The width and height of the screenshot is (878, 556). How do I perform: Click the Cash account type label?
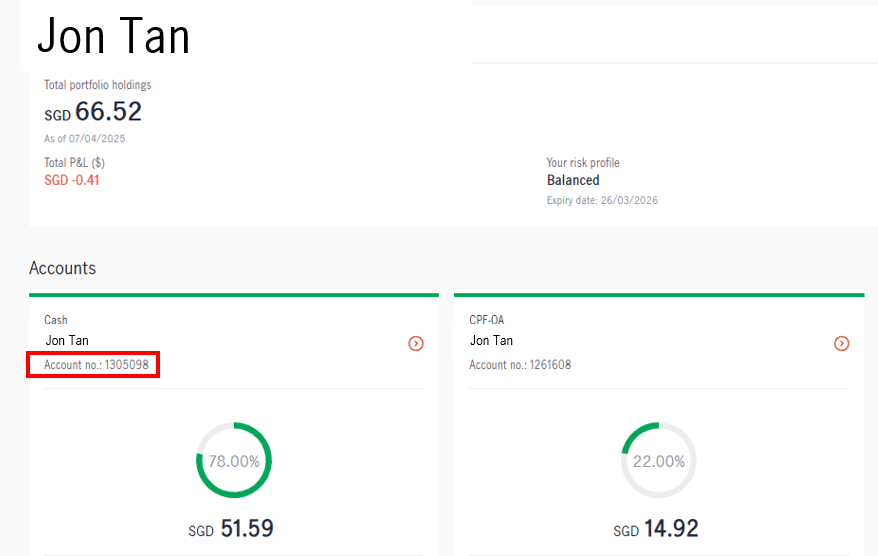coord(55,320)
